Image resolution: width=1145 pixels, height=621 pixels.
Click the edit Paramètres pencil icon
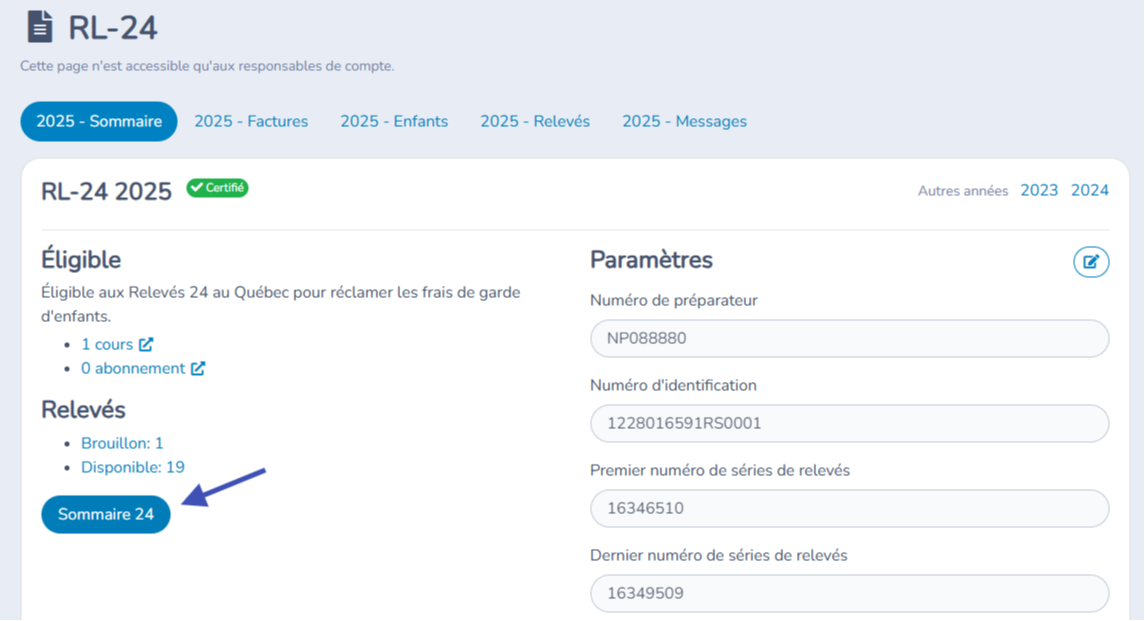tap(1091, 262)
